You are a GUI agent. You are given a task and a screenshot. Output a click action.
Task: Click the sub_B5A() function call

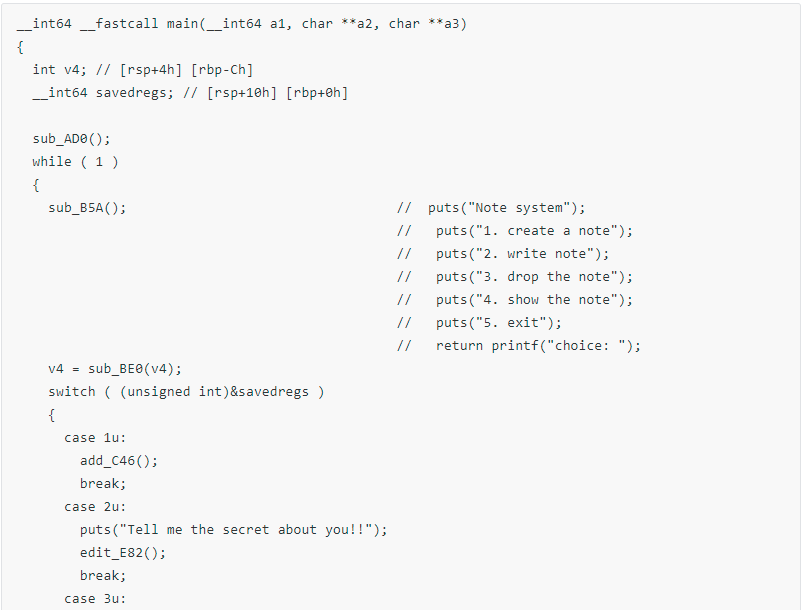pos(87,208)
